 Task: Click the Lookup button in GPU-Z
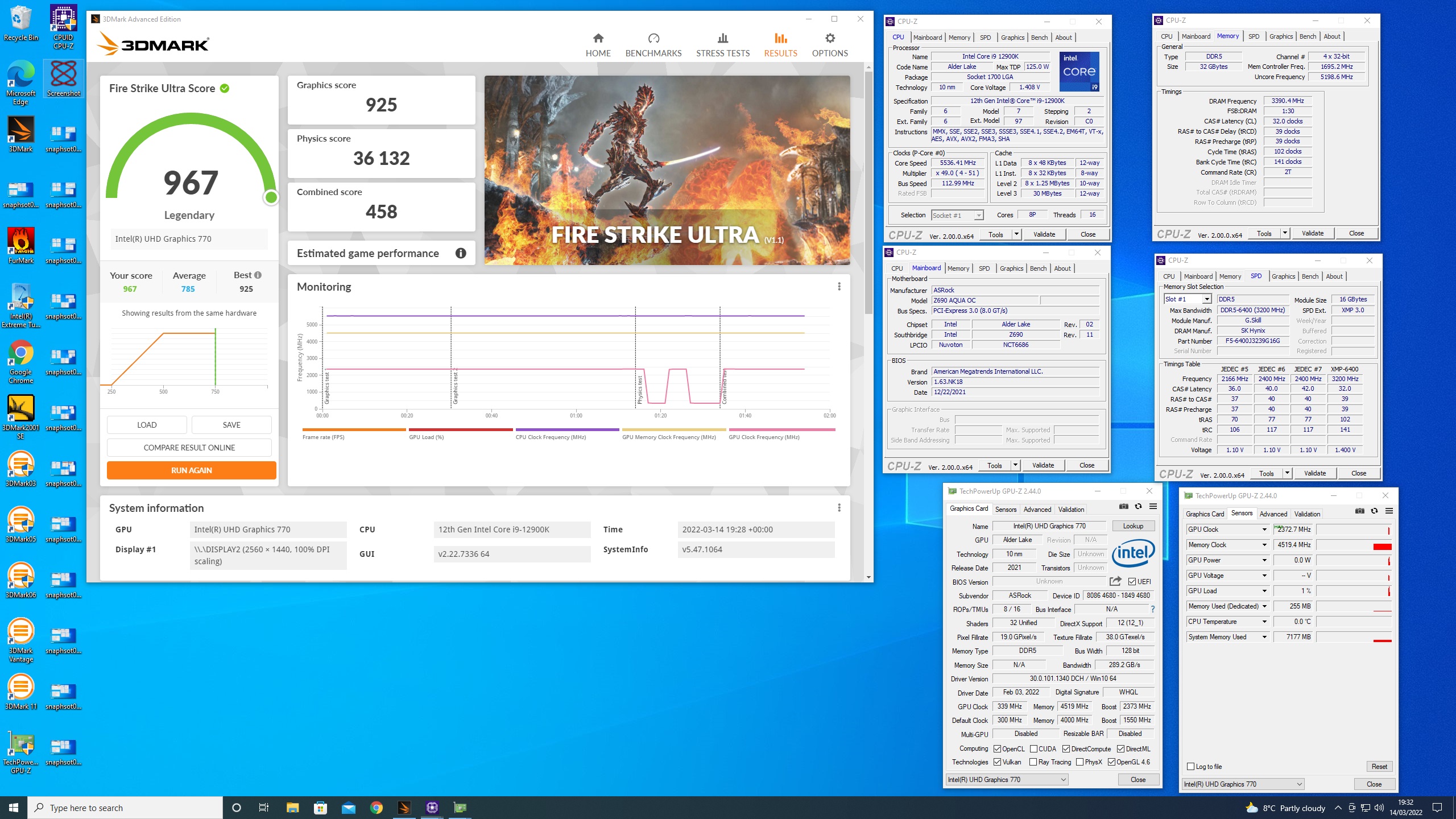click(x=1133, y=526)
